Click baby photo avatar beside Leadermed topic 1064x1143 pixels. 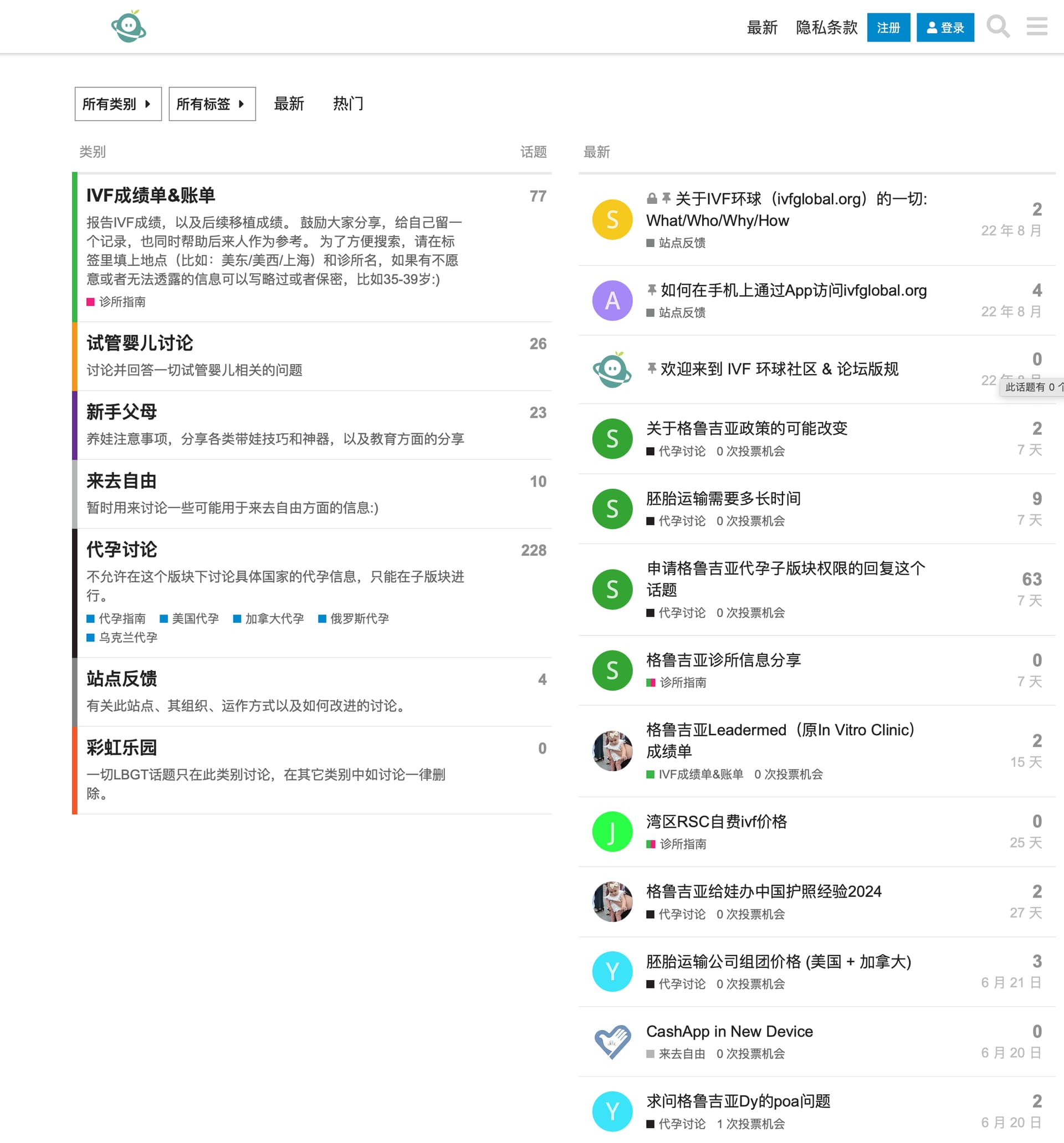pyautogui.click(x=612, y=751)
